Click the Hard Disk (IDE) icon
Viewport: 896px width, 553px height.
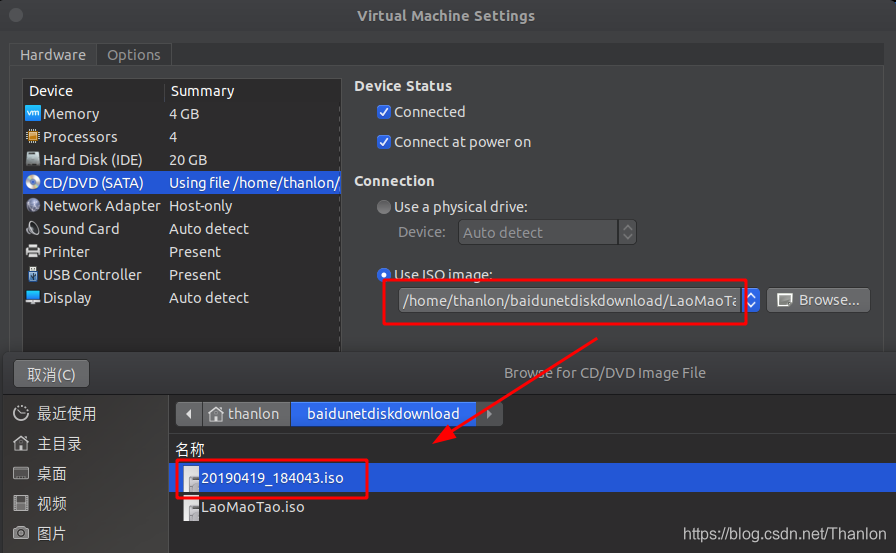pos(33,159)
